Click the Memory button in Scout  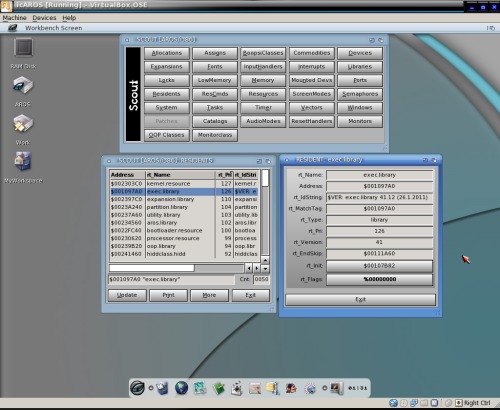263,80
